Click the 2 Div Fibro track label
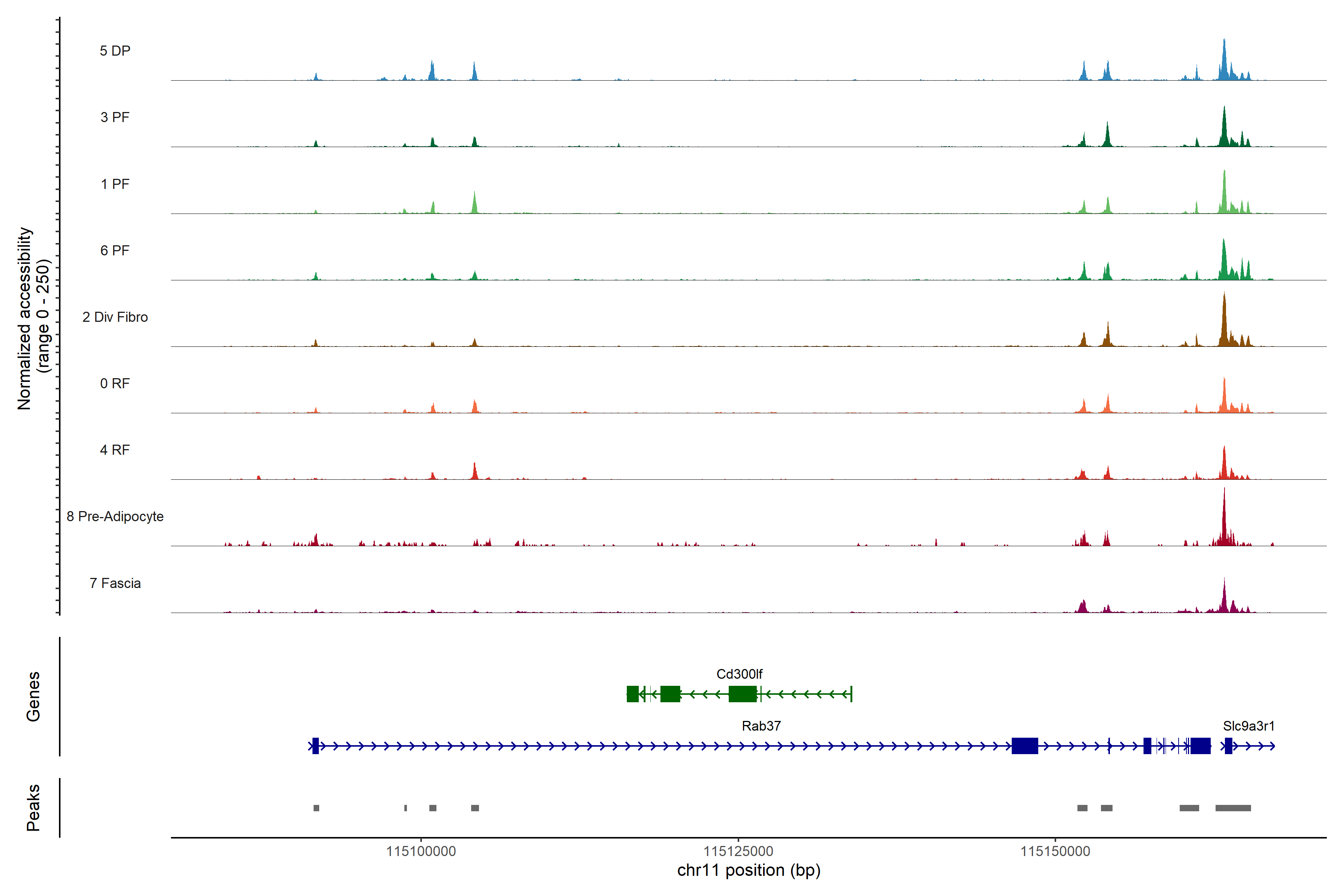The width and height of the screenshot is (1344, 896). tap(115, 317)
